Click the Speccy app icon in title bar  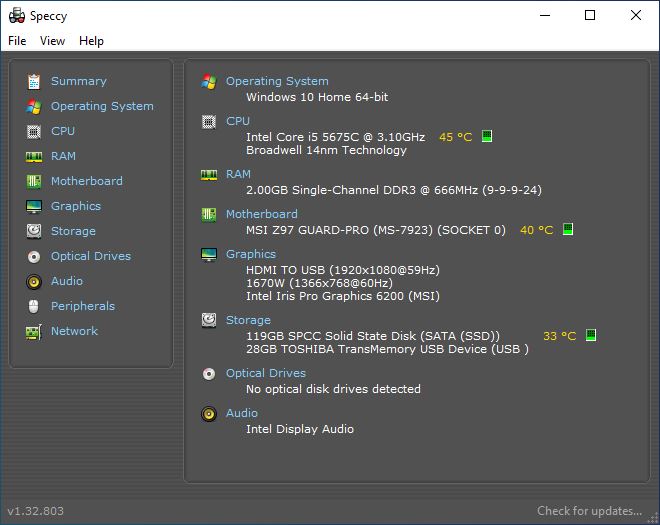tap(17, 16)
